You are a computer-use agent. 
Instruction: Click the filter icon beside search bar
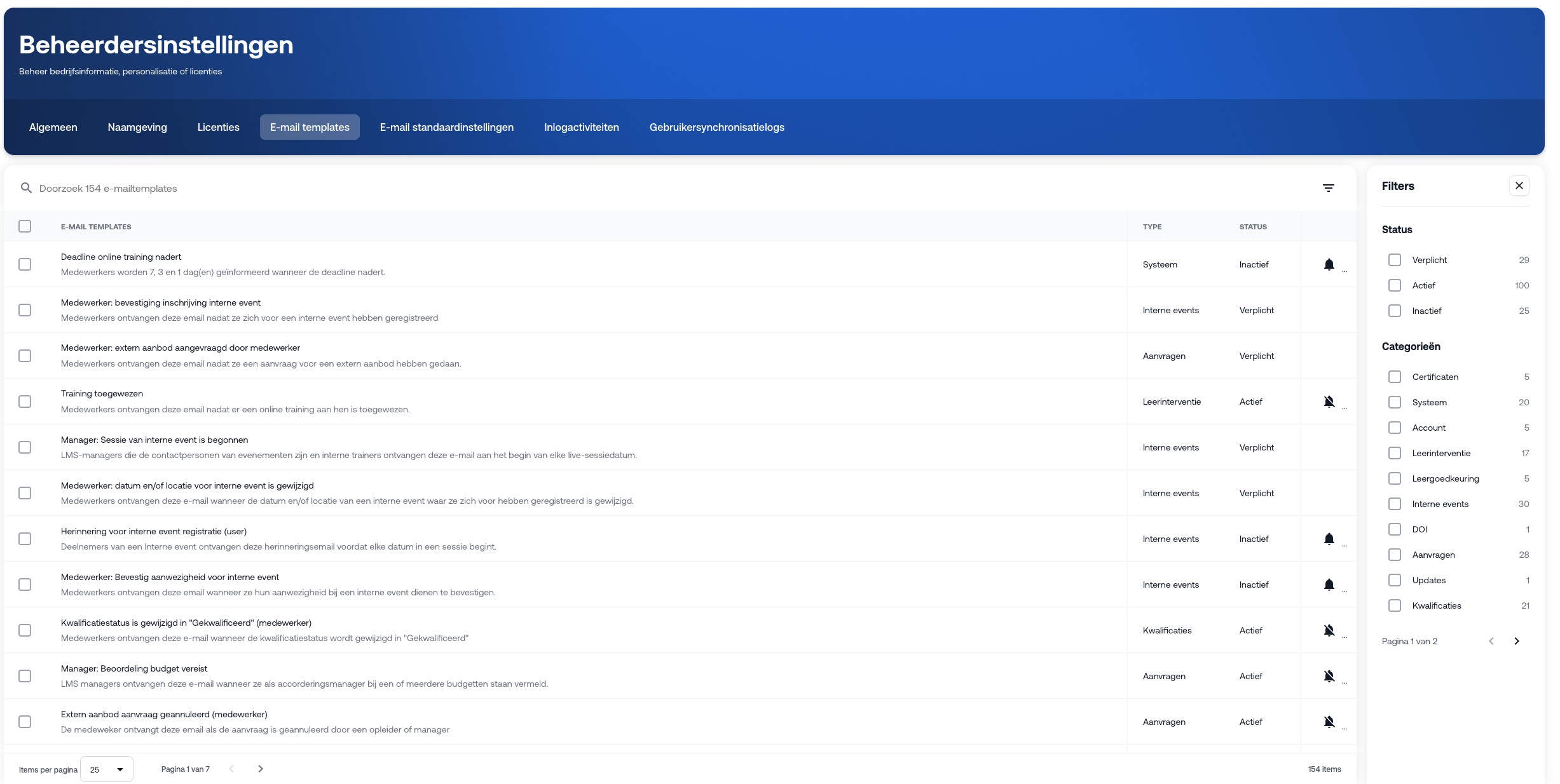click(1328, 188)
